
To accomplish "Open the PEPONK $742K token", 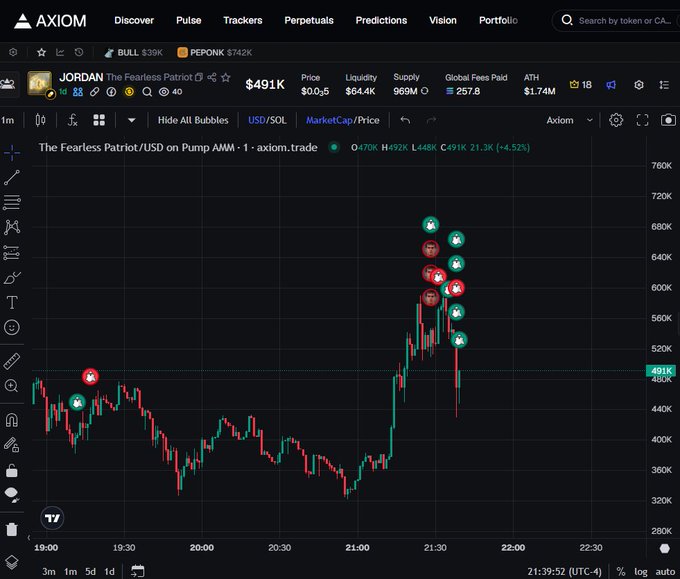I will click(215, 52).
